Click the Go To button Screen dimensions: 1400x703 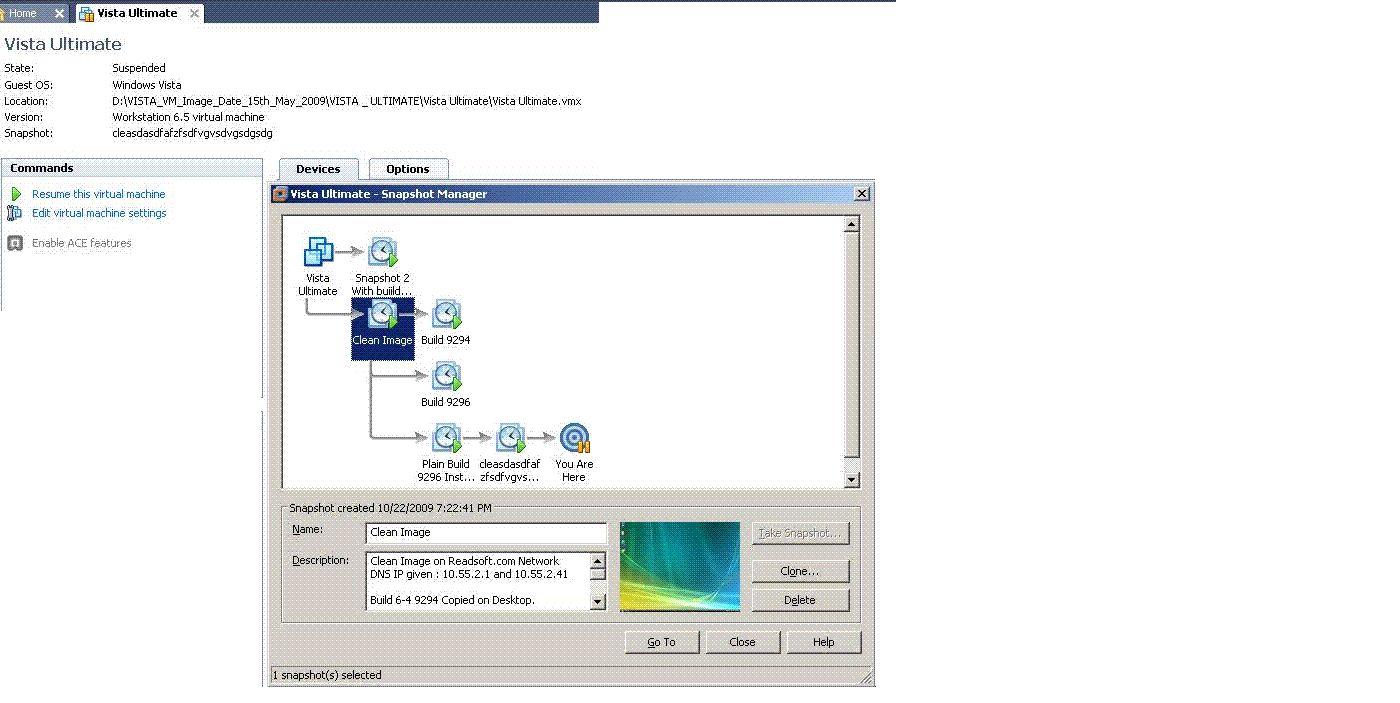[662, 642]
